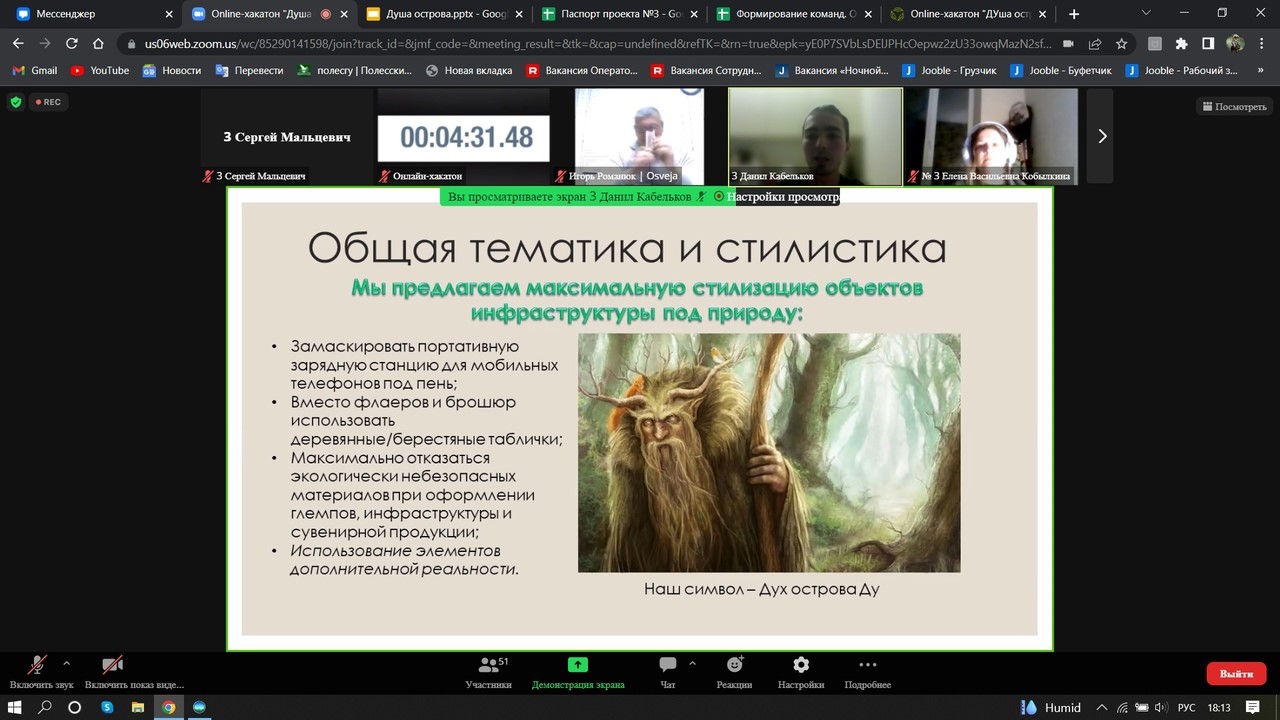This screenshot has height=720, width=1280.
Task: Click the REC recording indicator
Action: tap(47, 102)
